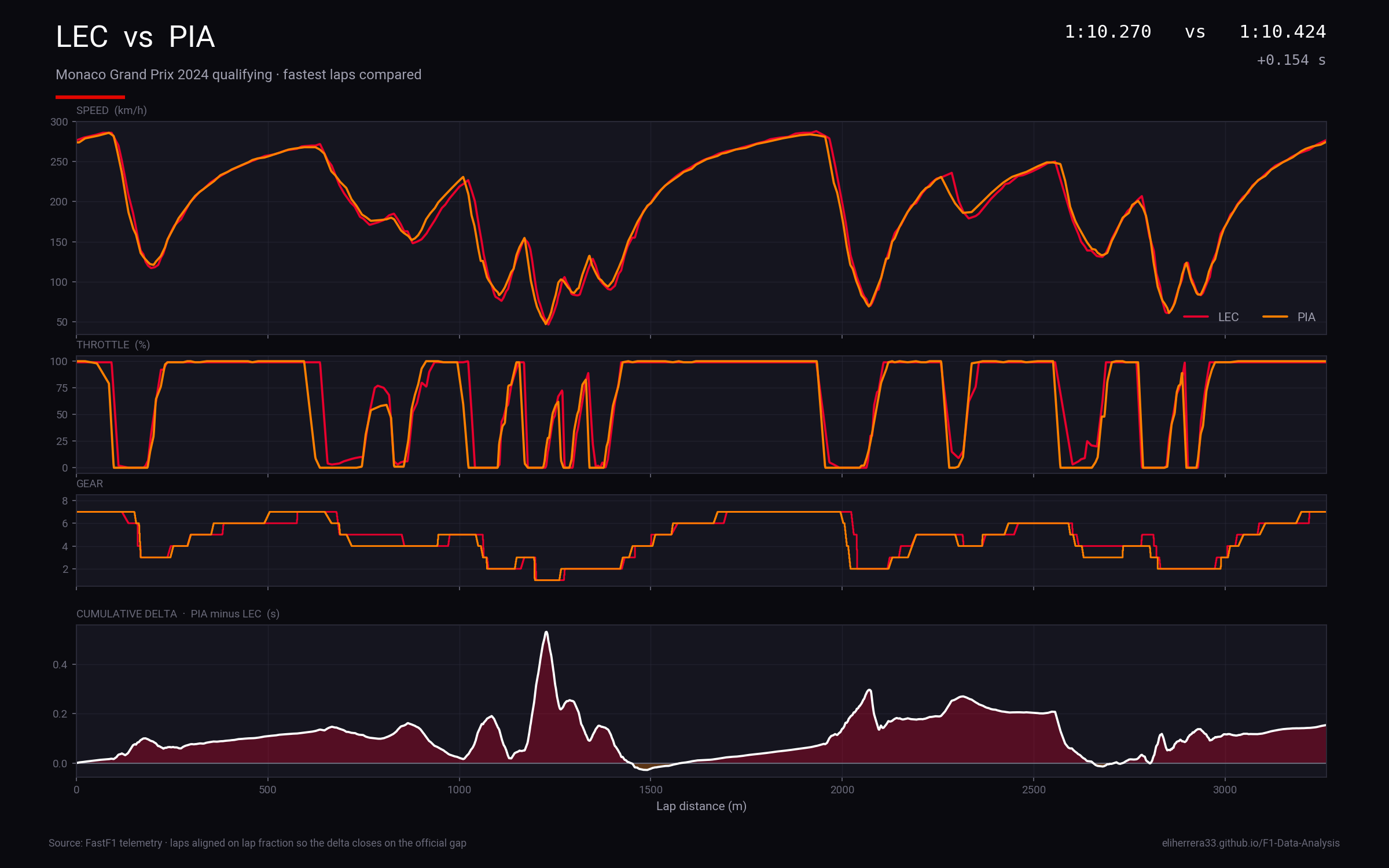Select the +0.154 s gap value
The height and width of the screenshot is (868, 1389).
(x=1291, y=60)
